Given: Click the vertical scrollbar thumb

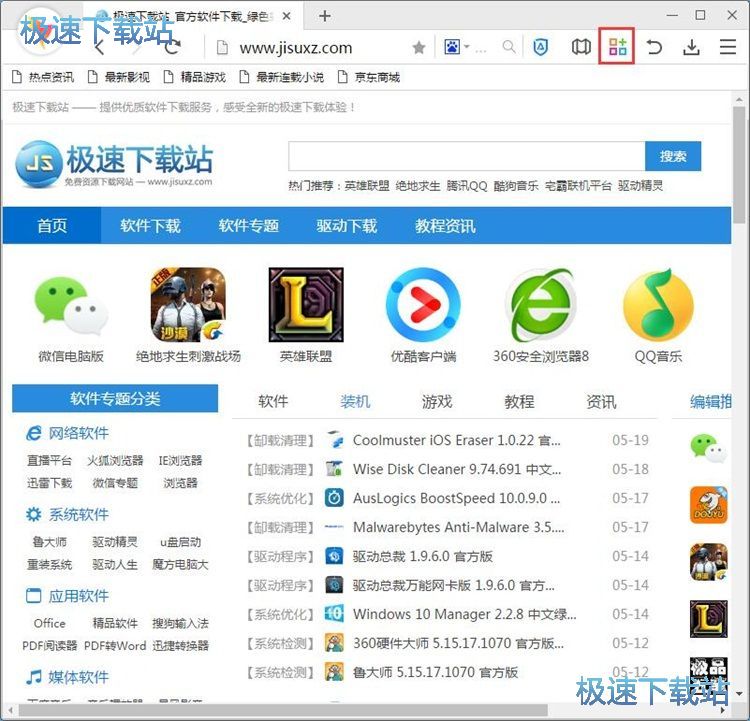Looking at the screenshot, I should [739, 163].
